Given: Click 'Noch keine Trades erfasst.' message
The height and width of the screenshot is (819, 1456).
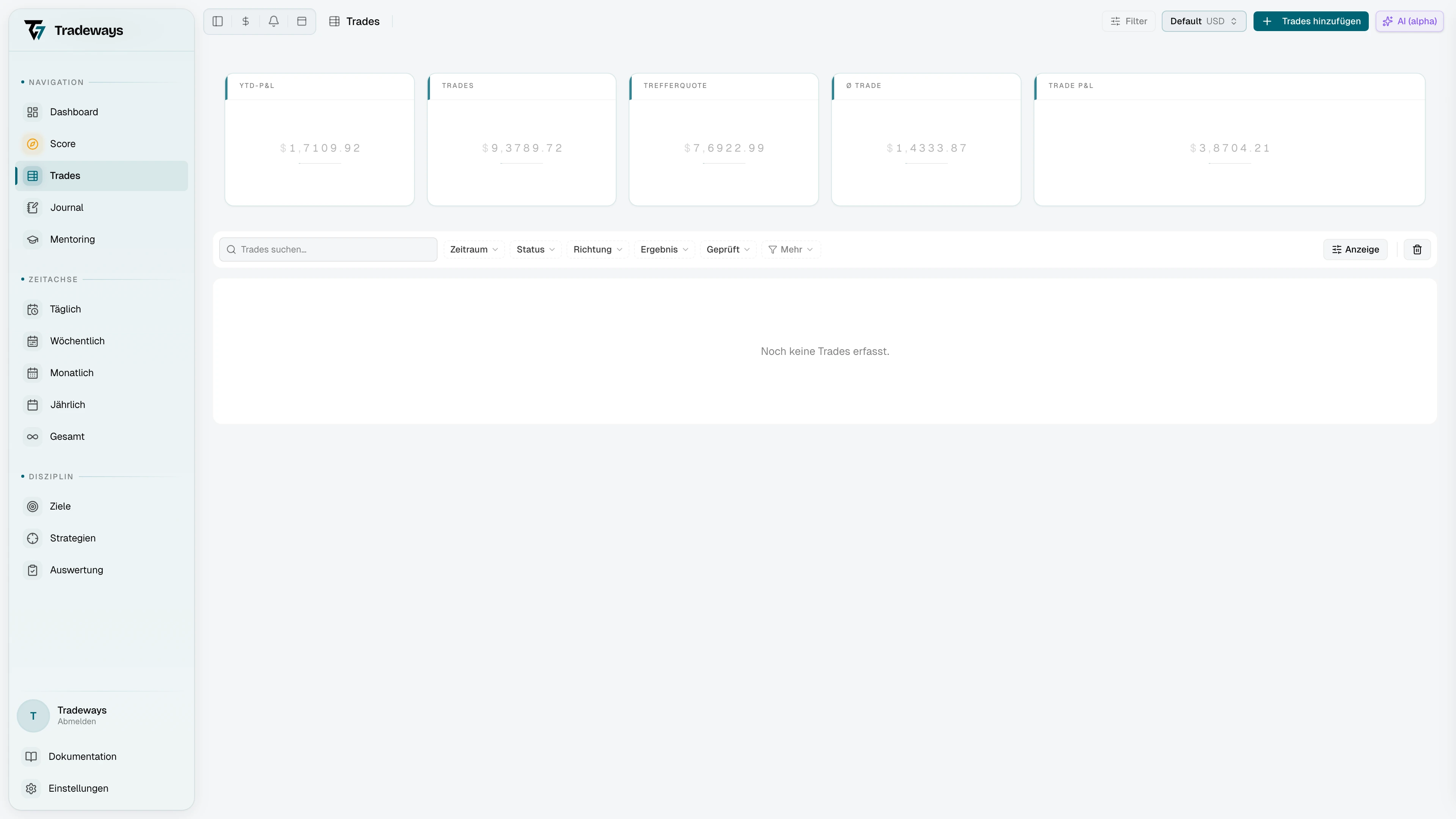Looking at the screenshot, I should tap(825, 351).
